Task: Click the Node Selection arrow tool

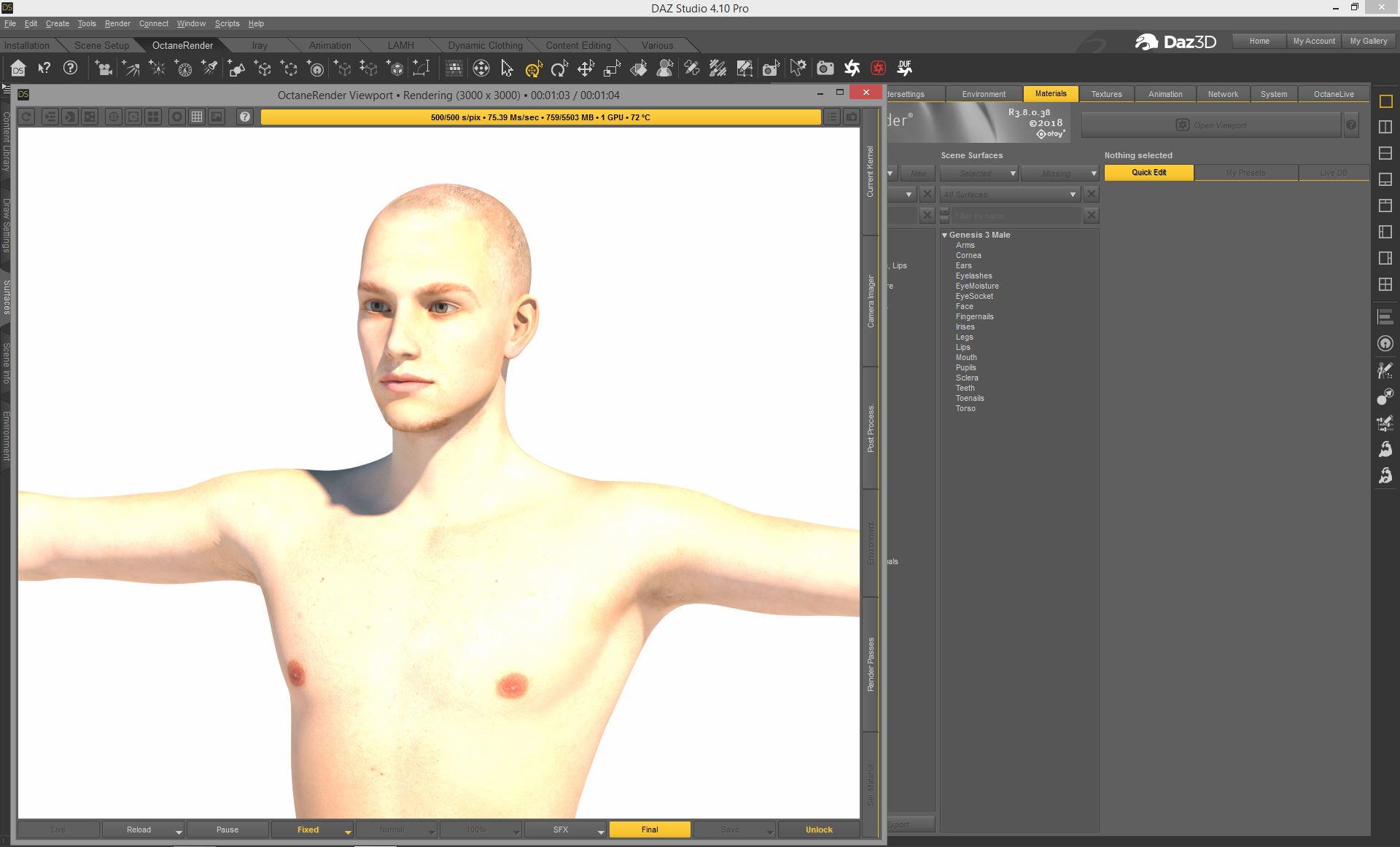Action: tap(507, 69)
